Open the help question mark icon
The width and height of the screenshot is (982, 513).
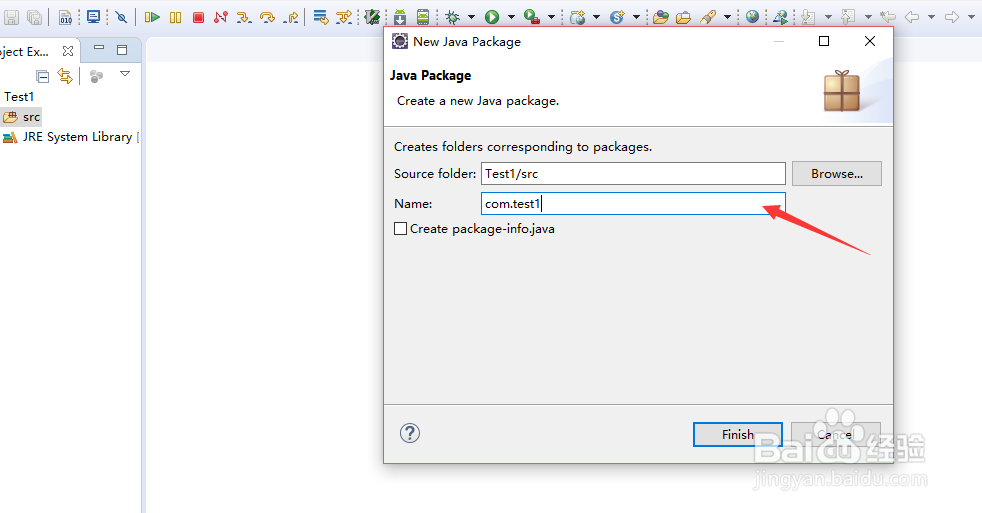[410, 433]
